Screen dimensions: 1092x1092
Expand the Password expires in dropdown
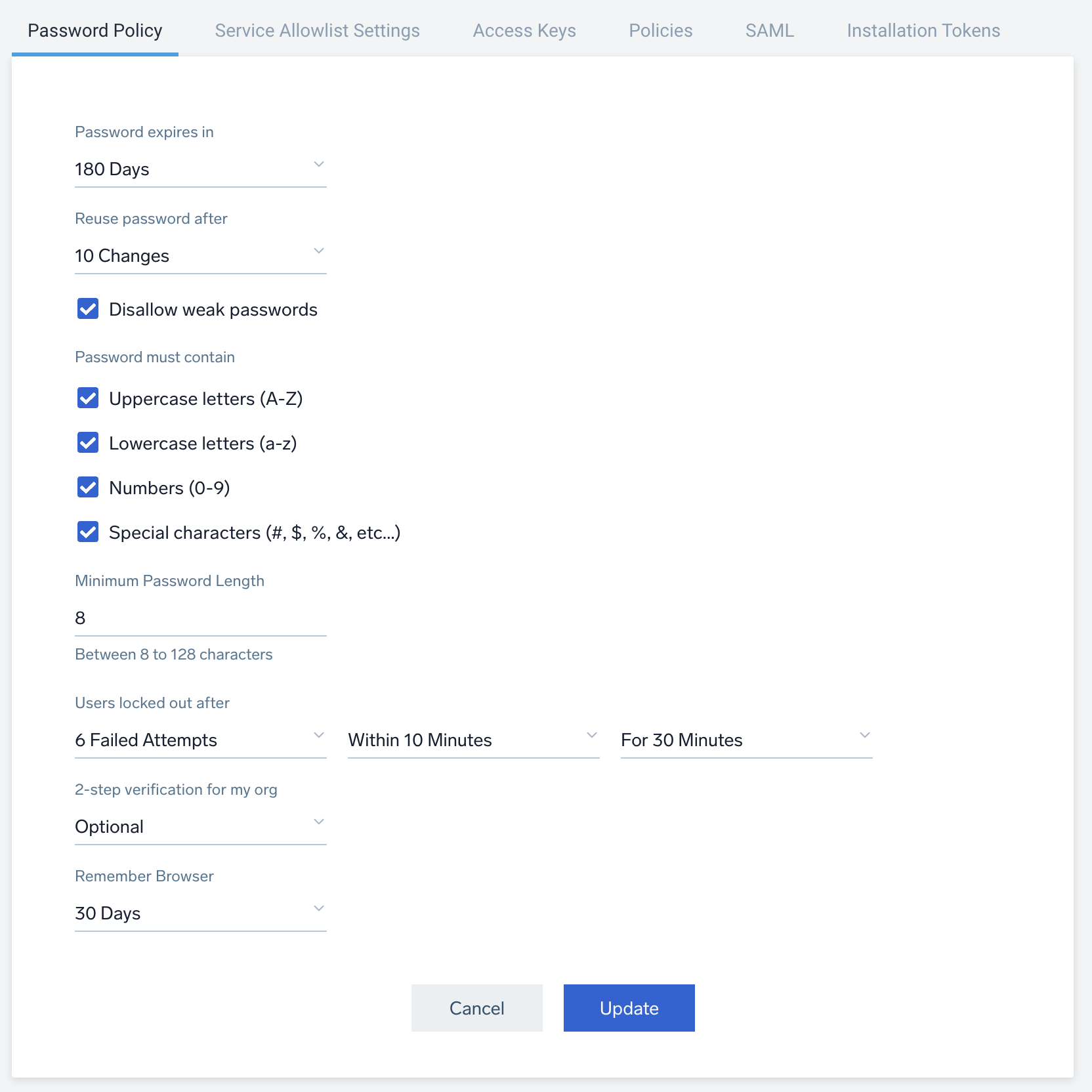(x=200, y=169)
